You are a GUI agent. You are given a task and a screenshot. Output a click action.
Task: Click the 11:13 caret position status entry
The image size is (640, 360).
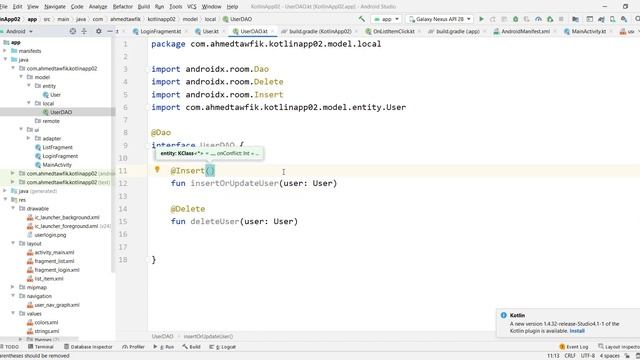(x=553, y=356)
